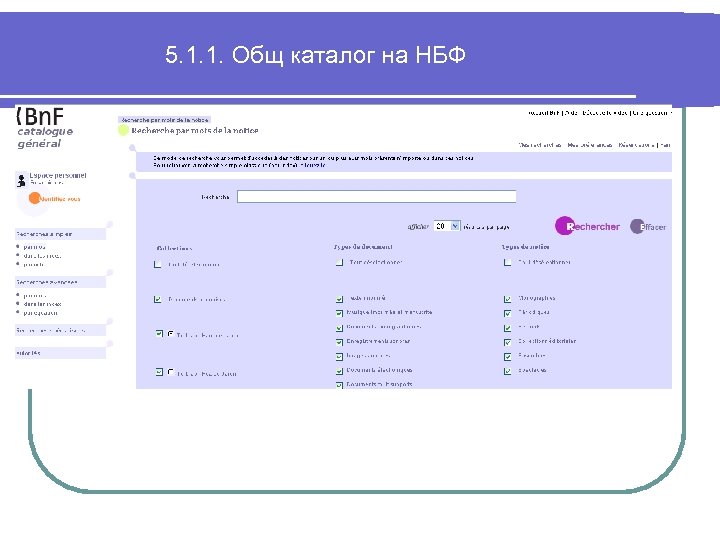Uncheck the Collections éditoriales checkbox
Viewport: 720px width, 540px height.
[507, 342]
